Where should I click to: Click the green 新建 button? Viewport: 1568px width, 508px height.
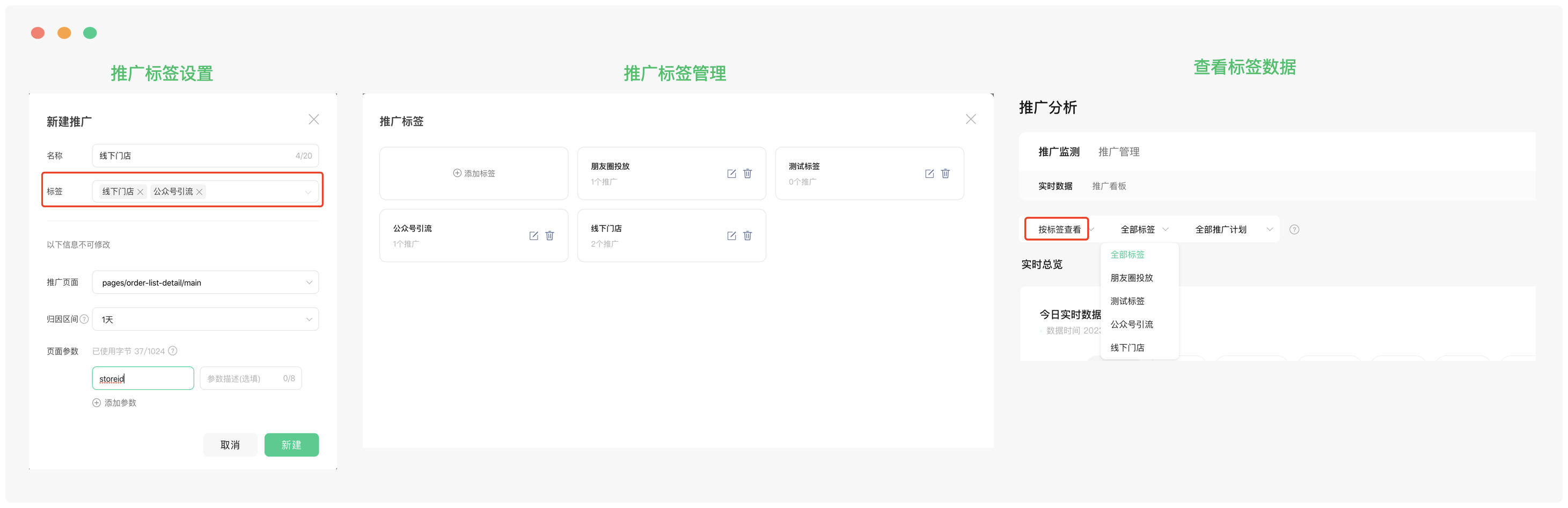tap(291, 445)
